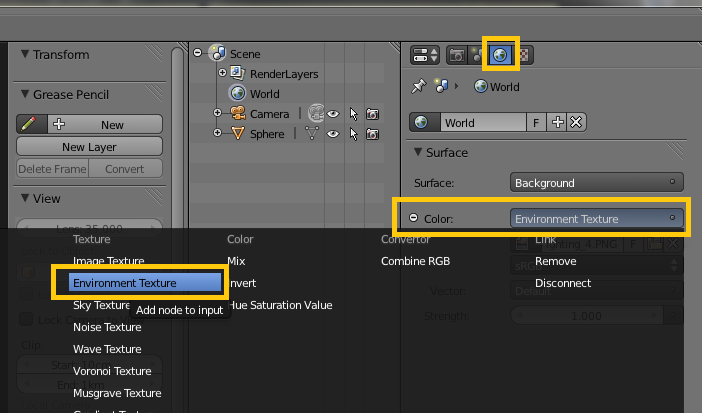
Task: Select Camera in the outliner
Action: [269, 114]
